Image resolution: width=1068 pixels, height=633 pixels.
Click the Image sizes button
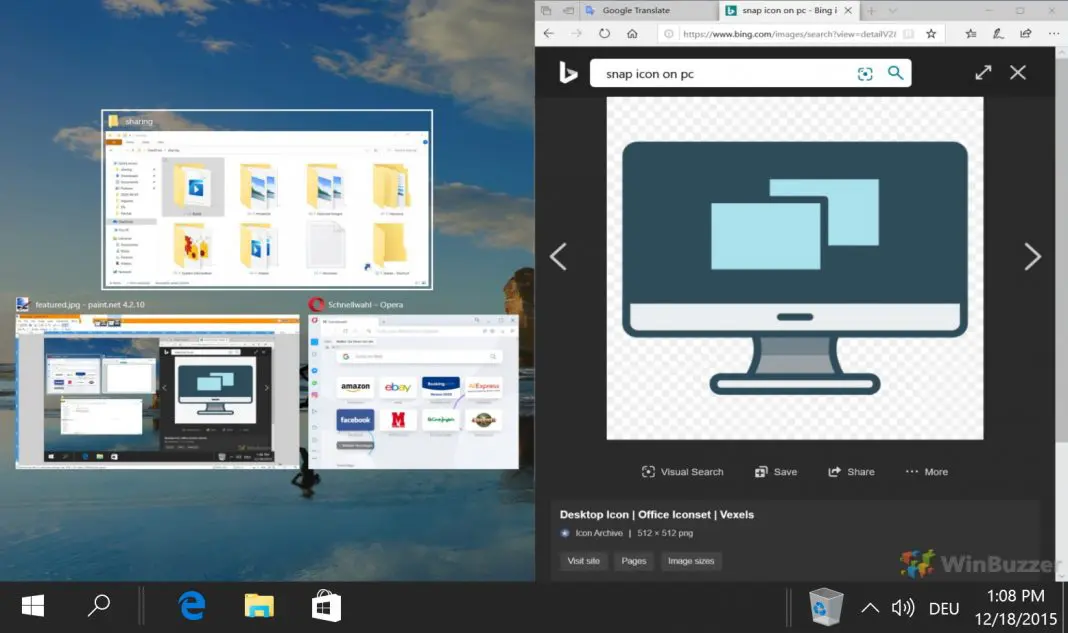click(x=691, y=561)
